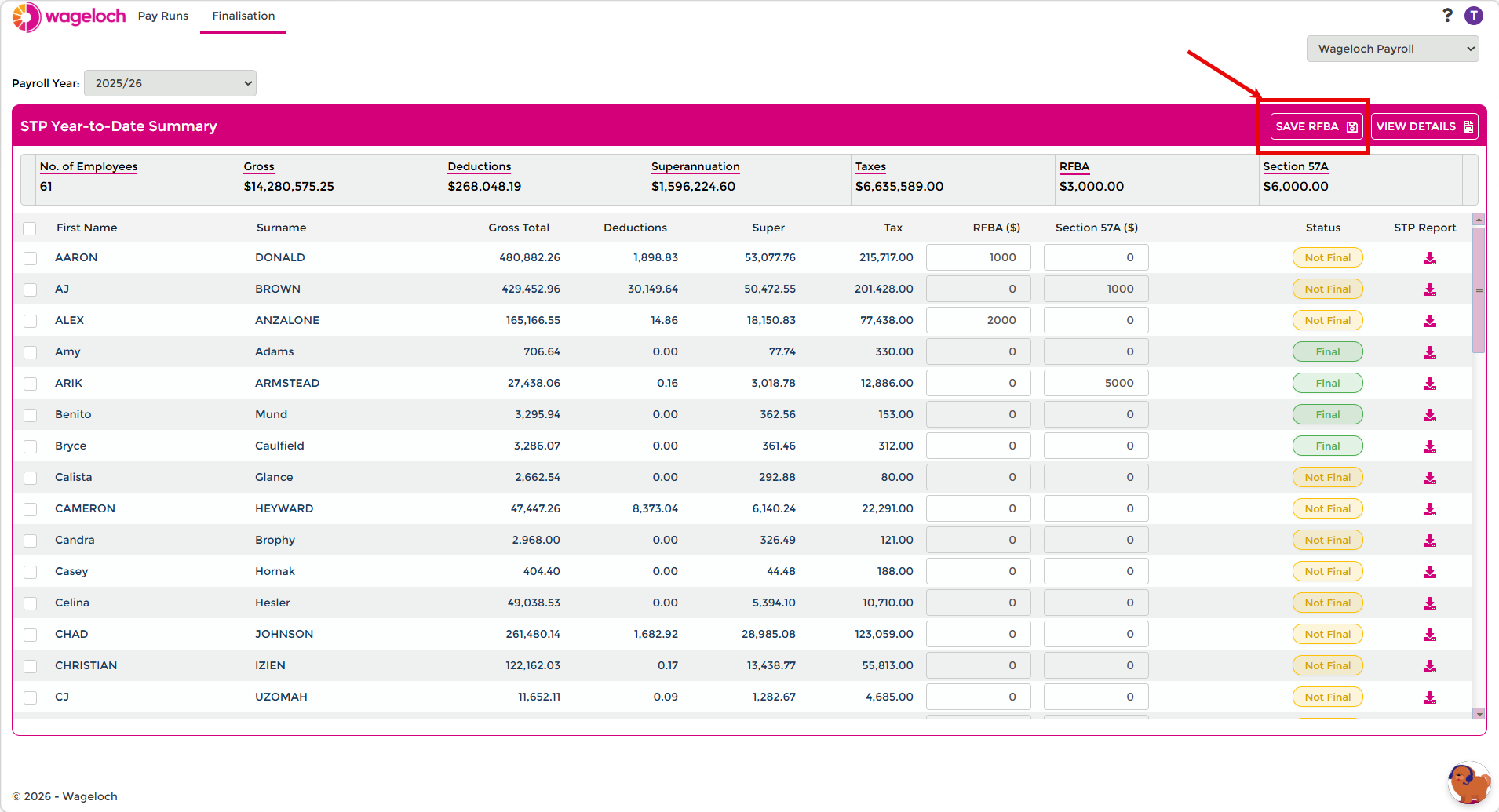Download STP report for Amy Adams

[x=1430, y=352]
